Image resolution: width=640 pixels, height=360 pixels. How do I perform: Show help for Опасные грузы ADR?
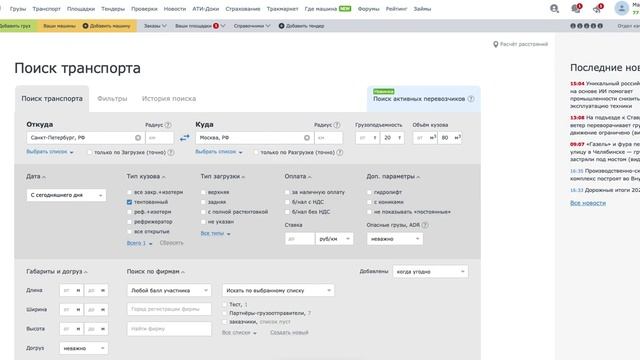point(425,225)
